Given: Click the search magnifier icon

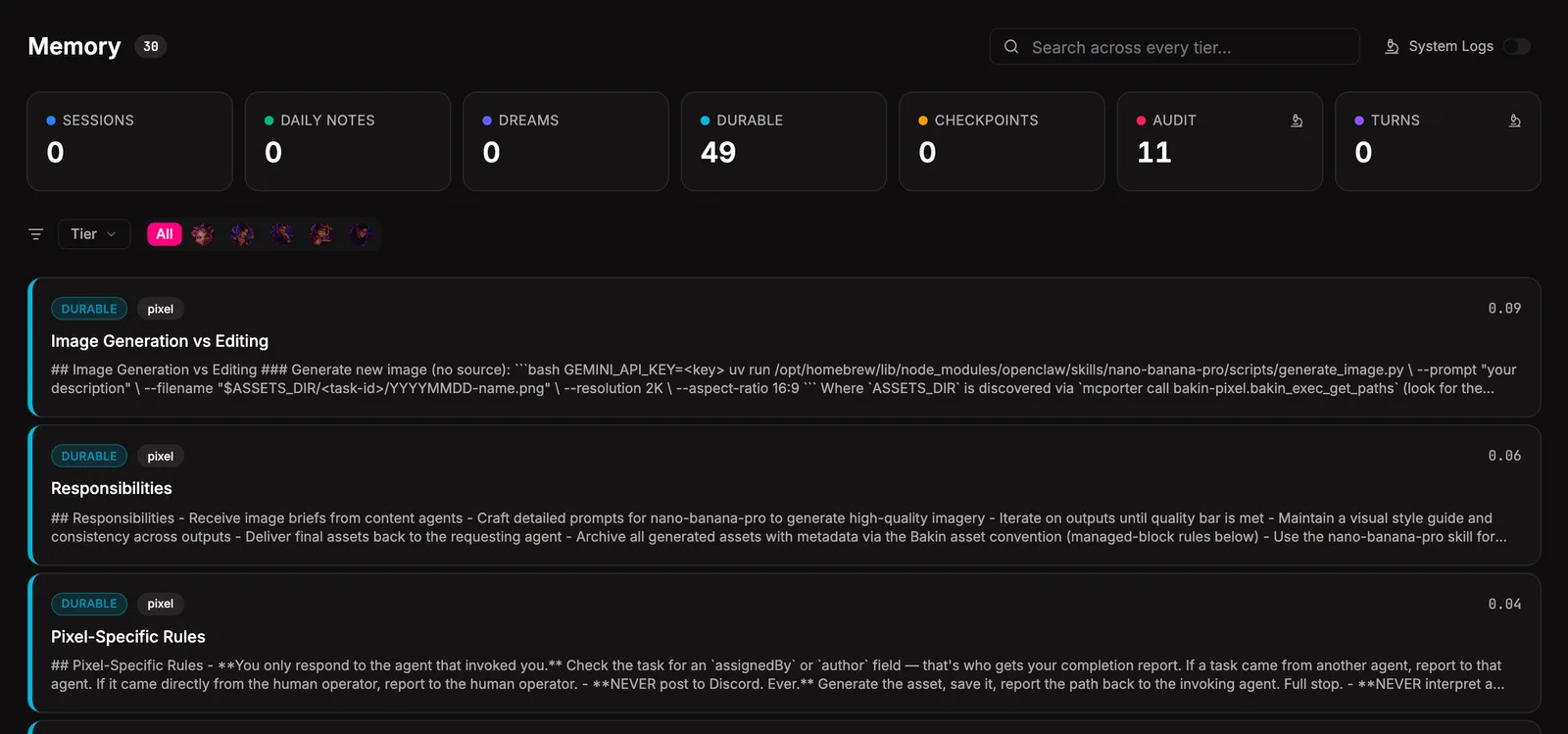Looking at the screenshot, I should click(1011, 46).
